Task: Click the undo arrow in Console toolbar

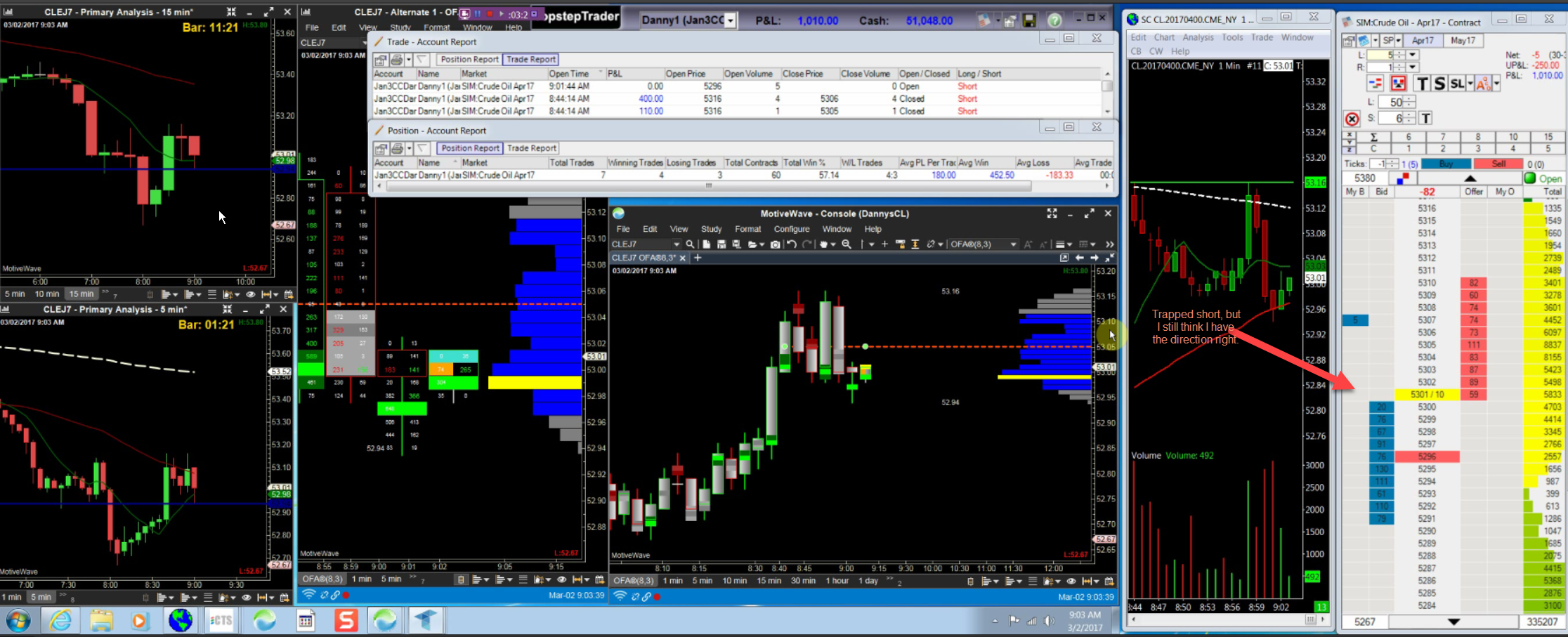Action: click(792, 244)
